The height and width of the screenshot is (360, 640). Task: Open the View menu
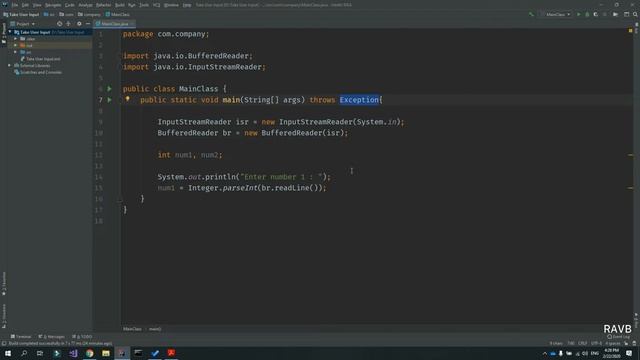point(37,5)
